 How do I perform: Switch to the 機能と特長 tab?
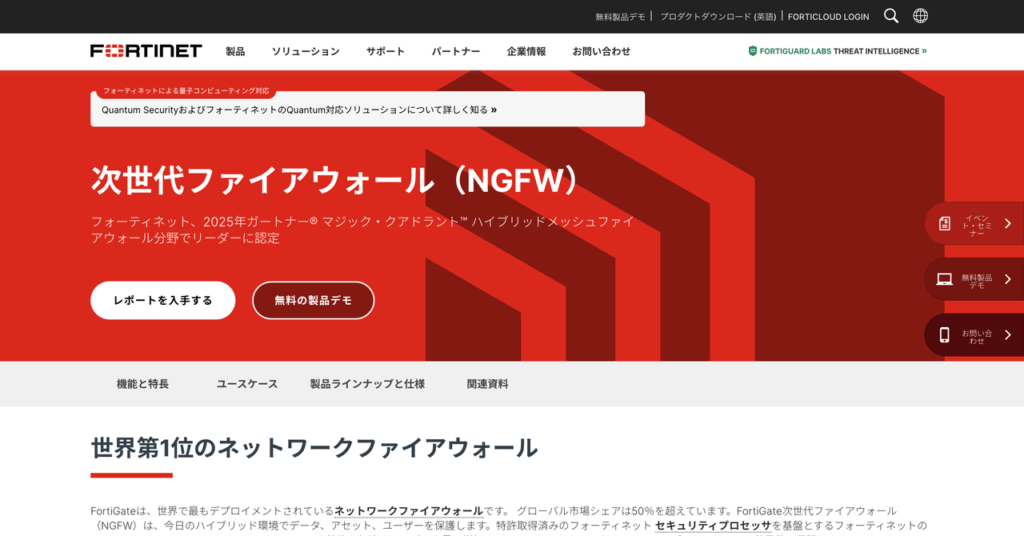pos(142,384)
